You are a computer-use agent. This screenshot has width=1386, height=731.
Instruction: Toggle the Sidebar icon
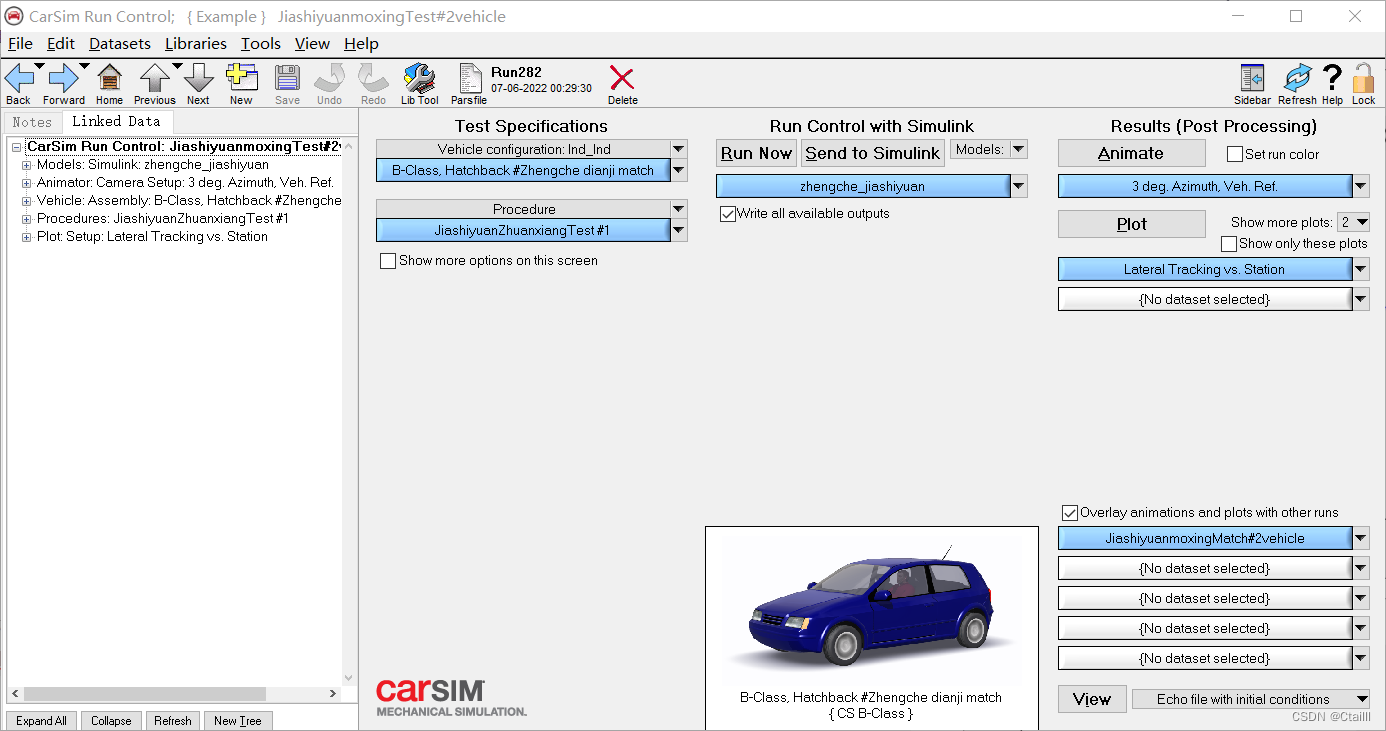pyautogui.click(x=1252, y=78)
